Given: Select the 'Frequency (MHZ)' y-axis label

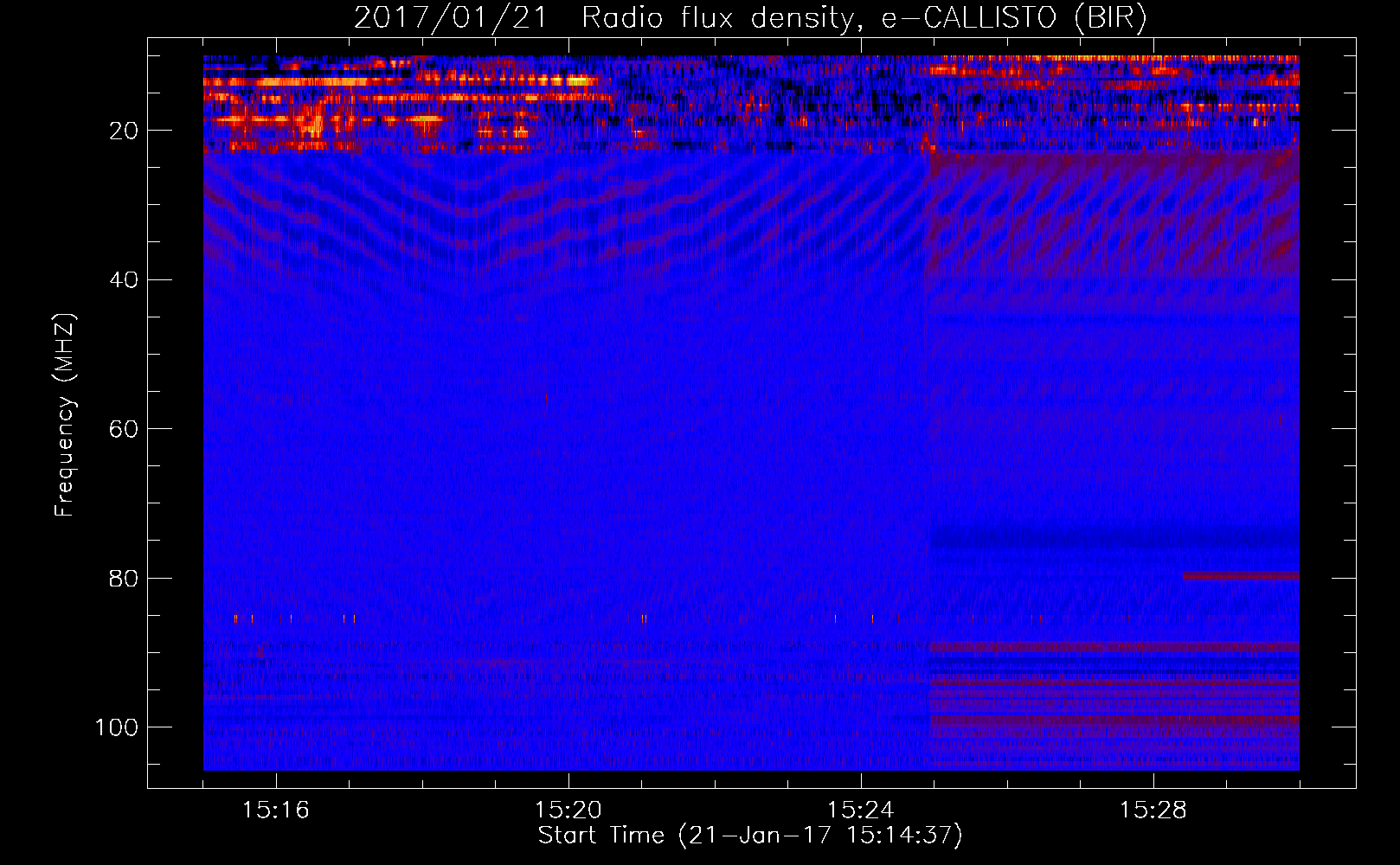Looking at the screenshot, I should pyautogui.click(x=65, y=415).
